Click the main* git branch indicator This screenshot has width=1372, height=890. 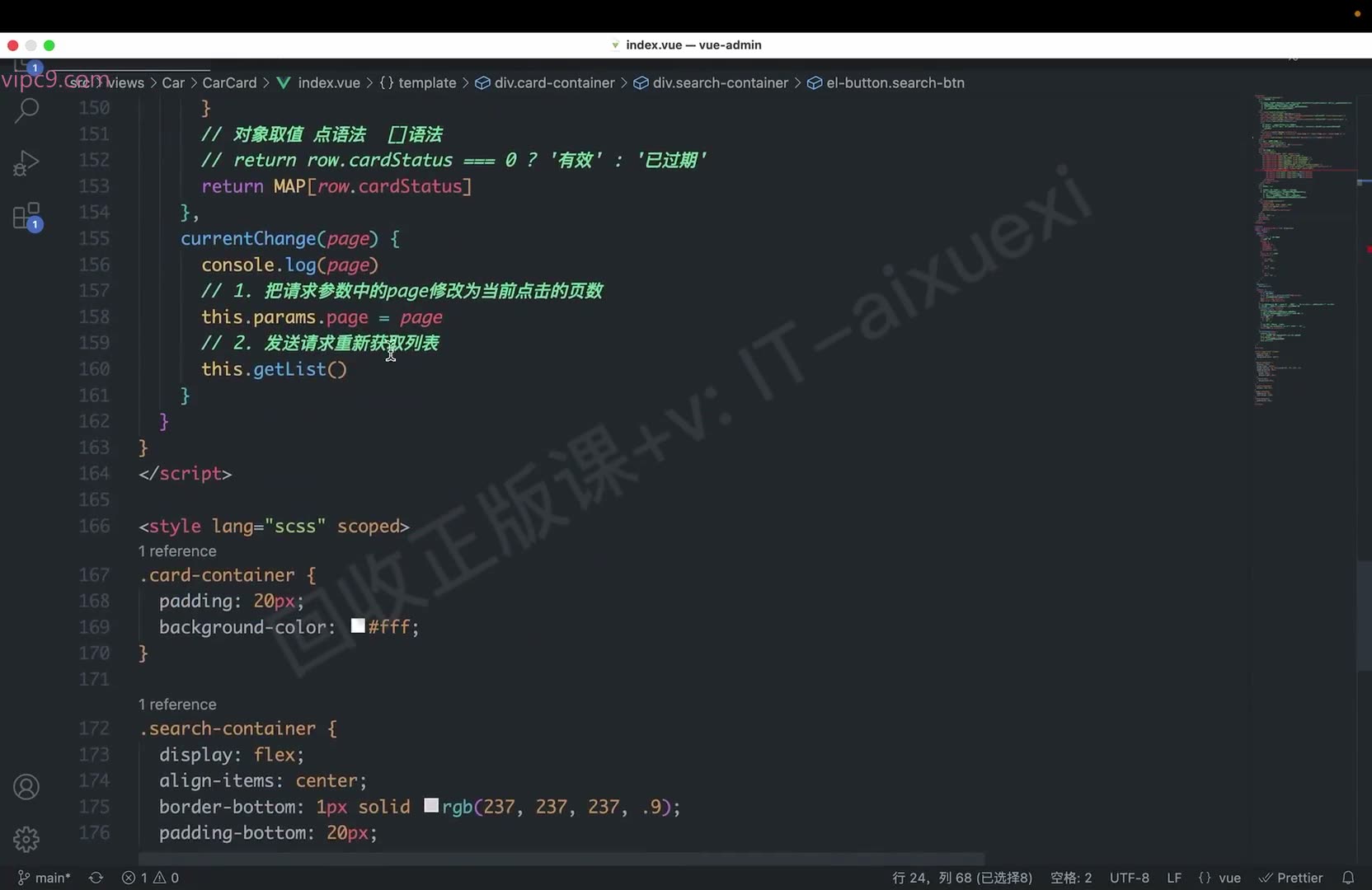coord(44,878)
